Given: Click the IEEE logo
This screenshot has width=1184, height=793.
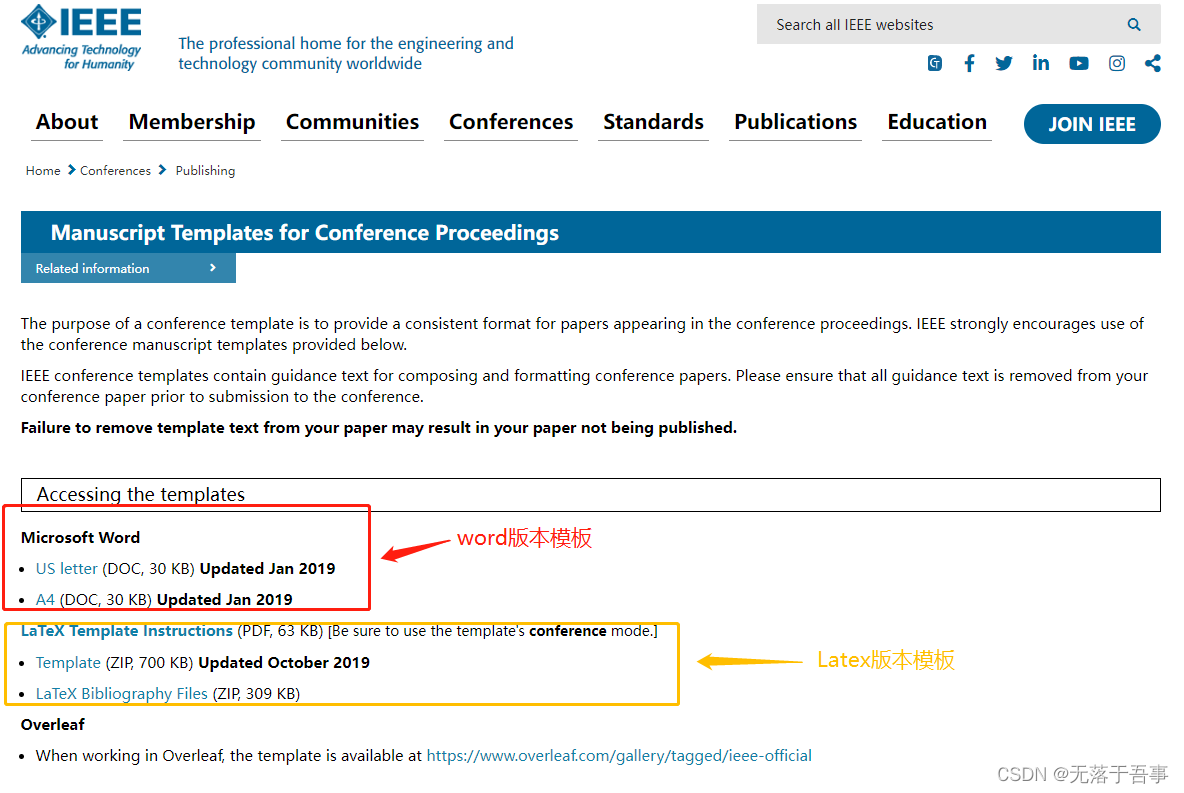Looking at the screenshot, I should (x=82, y=38).
